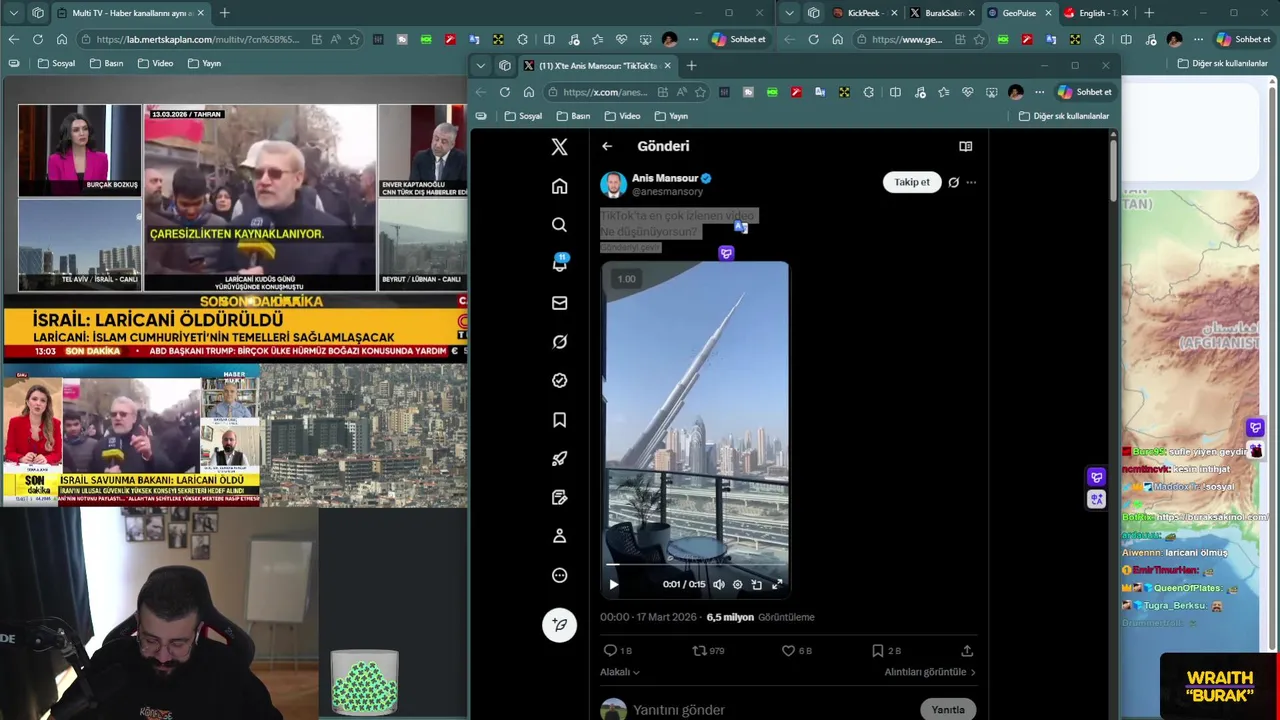Open Premium rocket icon in X sidebar
The image size is (1280, 720).
(x=559, y=459)
